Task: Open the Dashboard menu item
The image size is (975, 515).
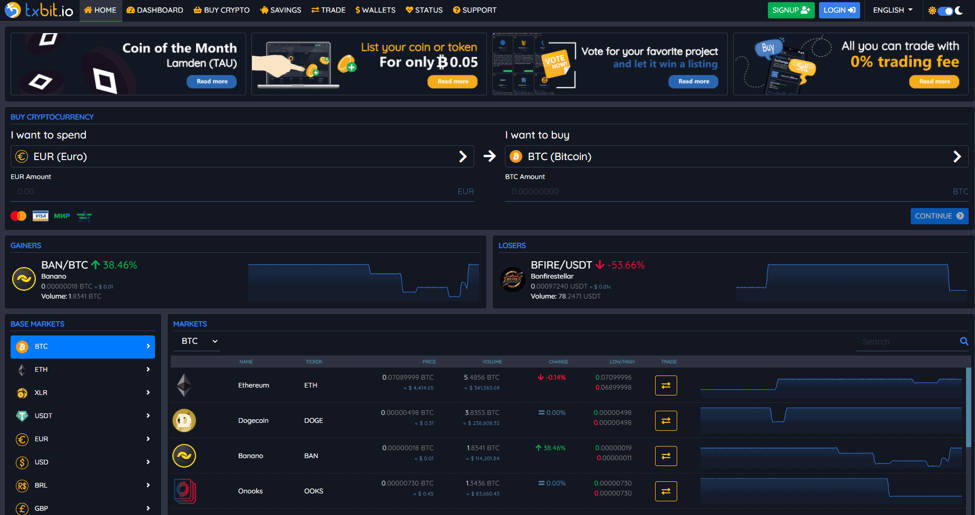Action: (155, 10)
